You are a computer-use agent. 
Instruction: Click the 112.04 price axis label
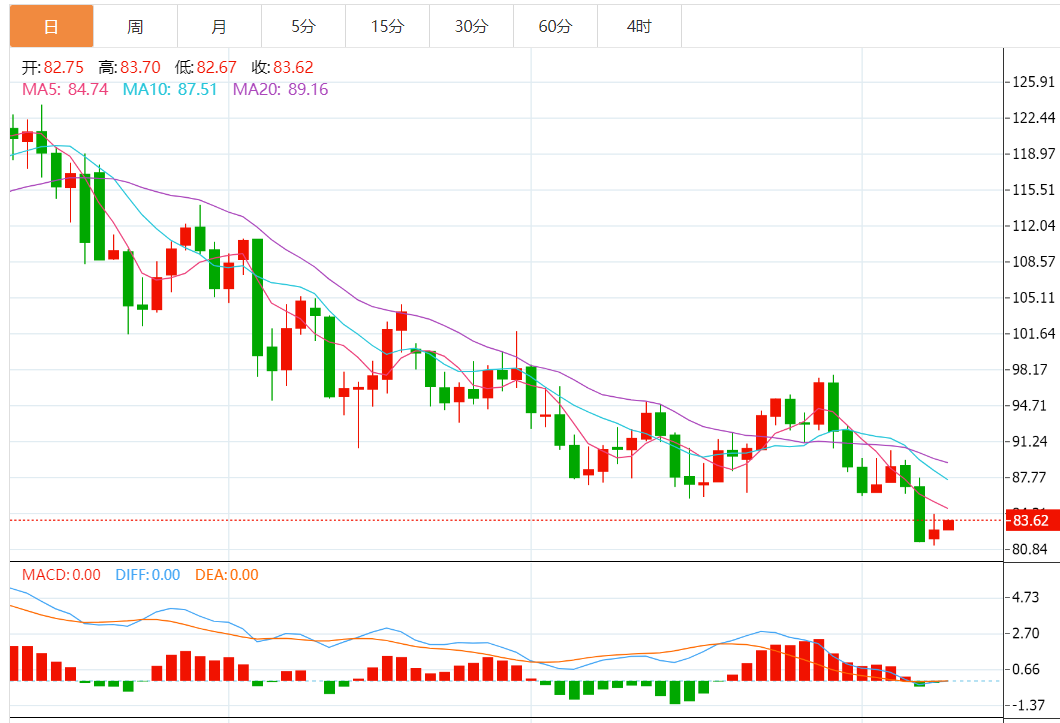click(x=1034, y=225)
